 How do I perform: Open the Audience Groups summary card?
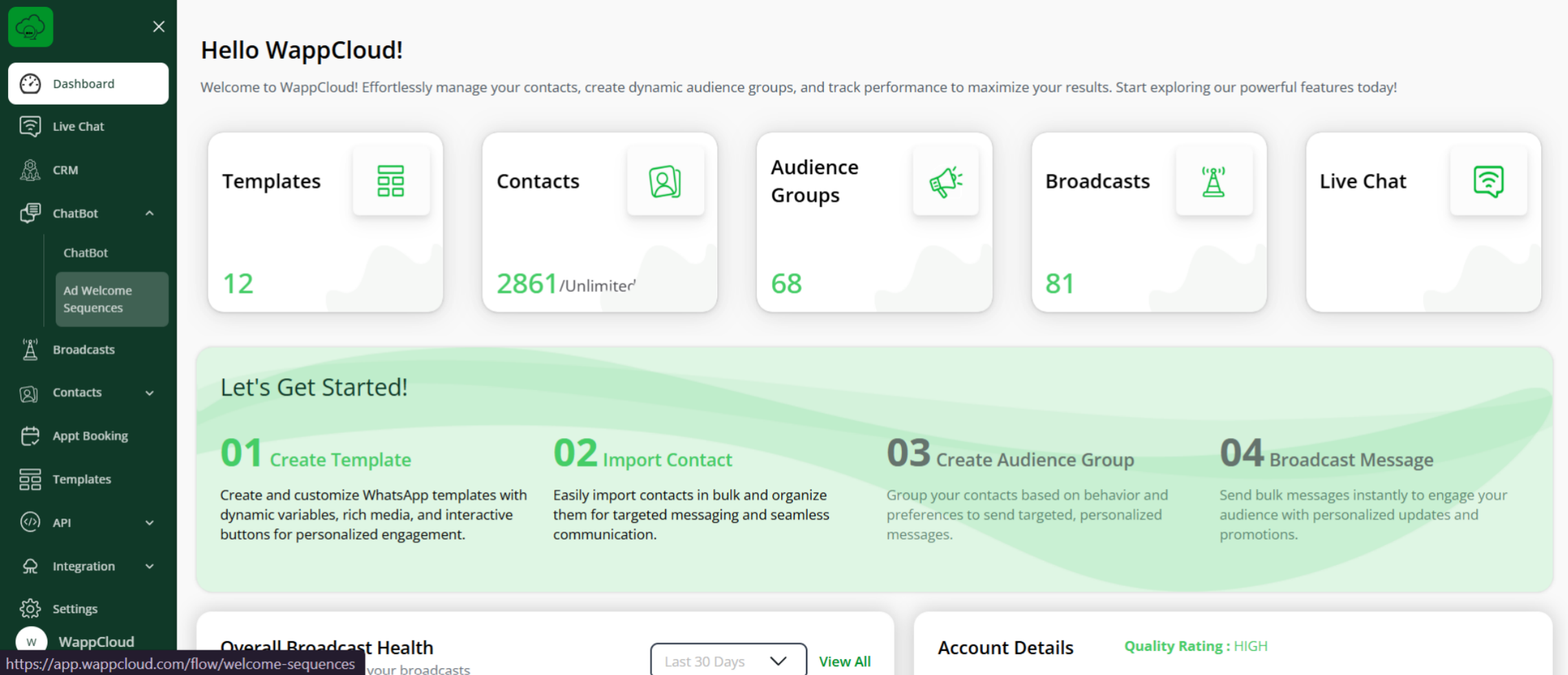coord(874,222)
